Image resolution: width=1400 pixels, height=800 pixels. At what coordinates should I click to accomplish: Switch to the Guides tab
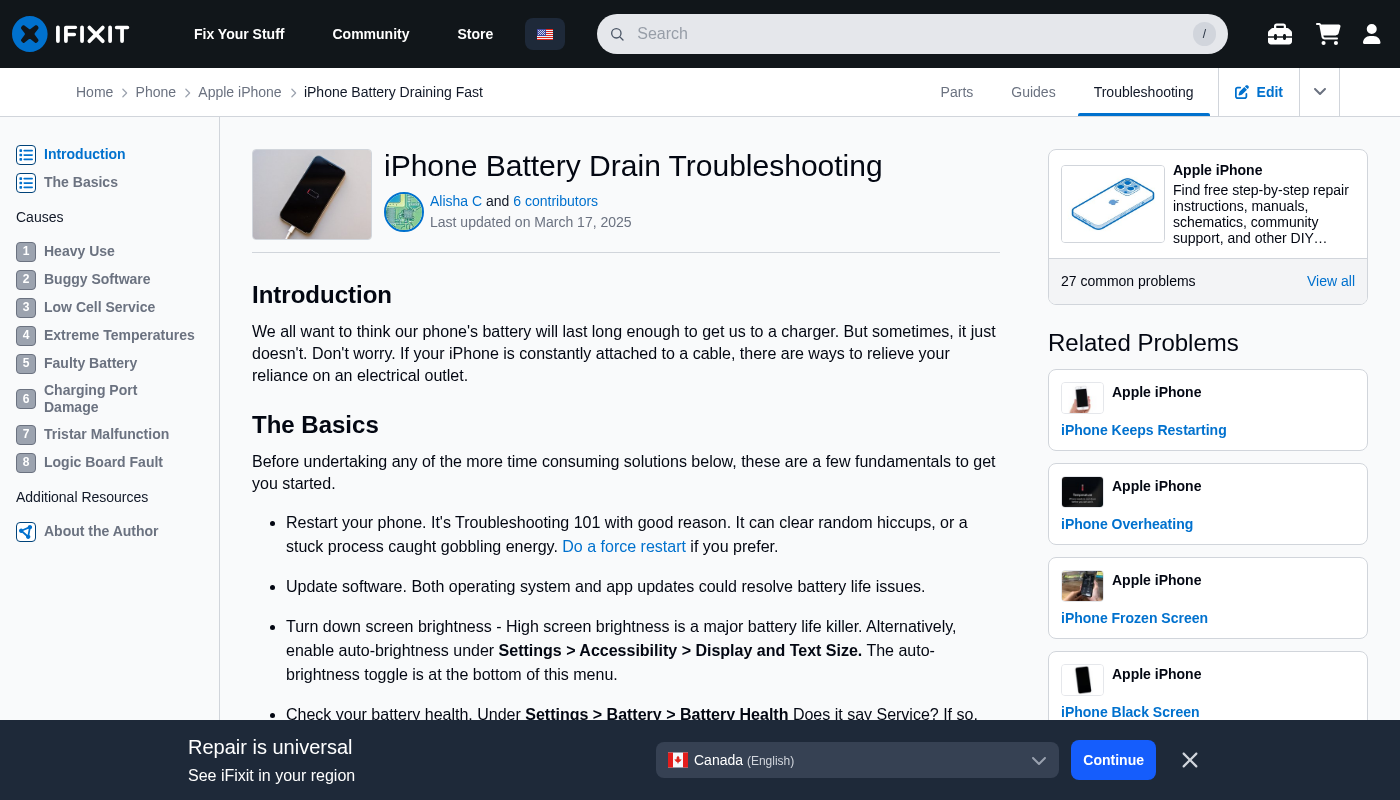pyautogui.click(x=1033, y=92)
